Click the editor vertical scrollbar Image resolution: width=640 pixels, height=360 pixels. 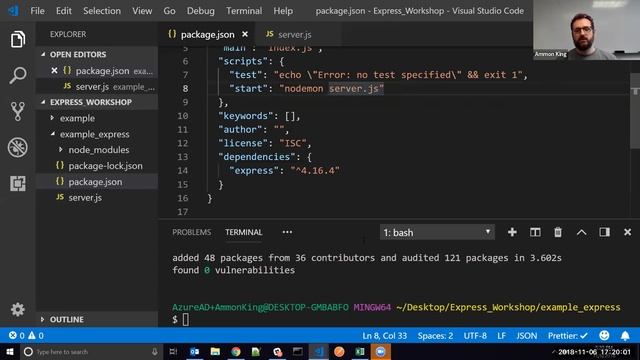tap(635, 111)
